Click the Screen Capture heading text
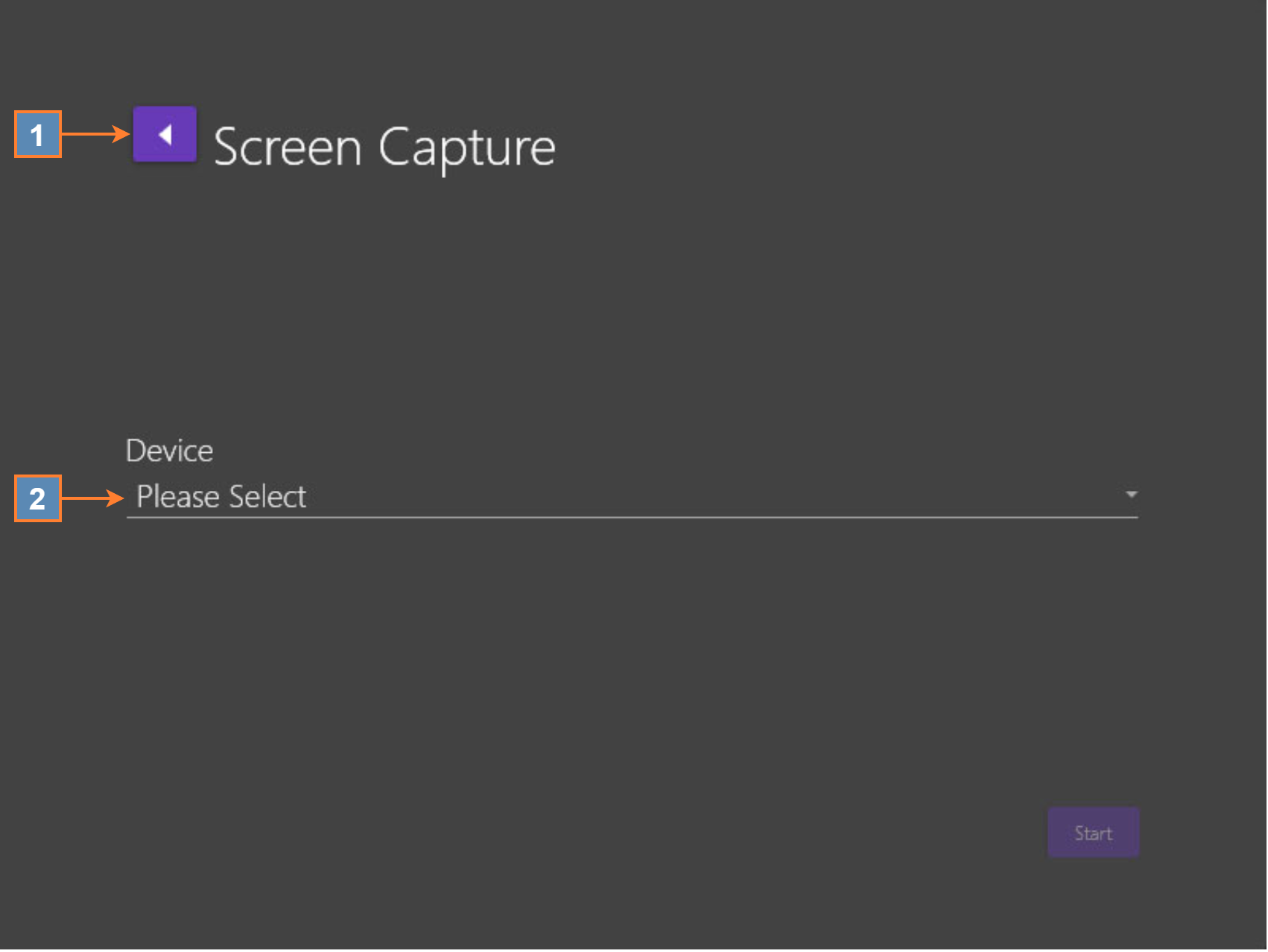 click(384, 147)
